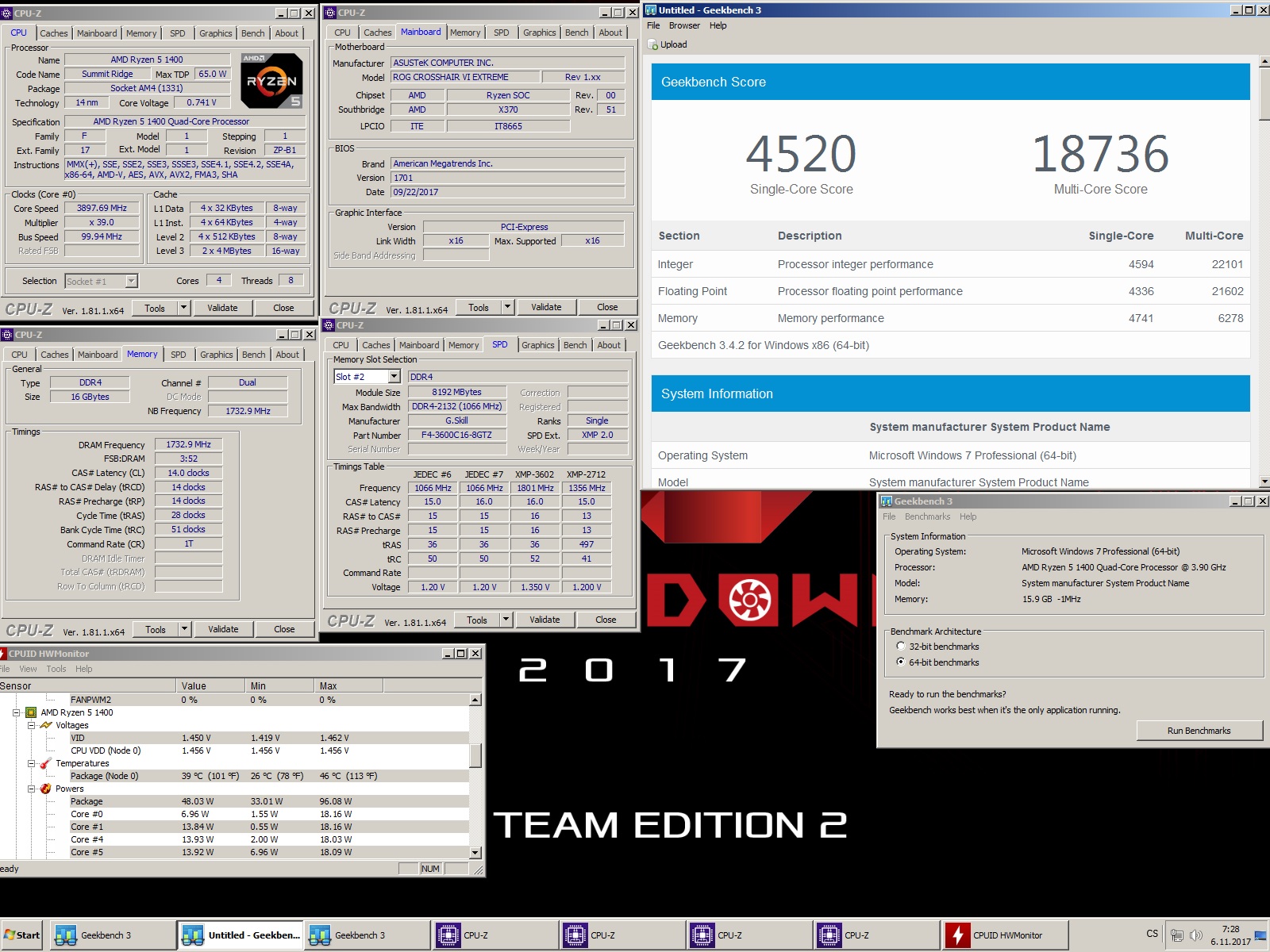Open Tools dropdown arrow in Memory window
Image resolution: width=1270 pixels, height=952 pixels.
(185, 629)
